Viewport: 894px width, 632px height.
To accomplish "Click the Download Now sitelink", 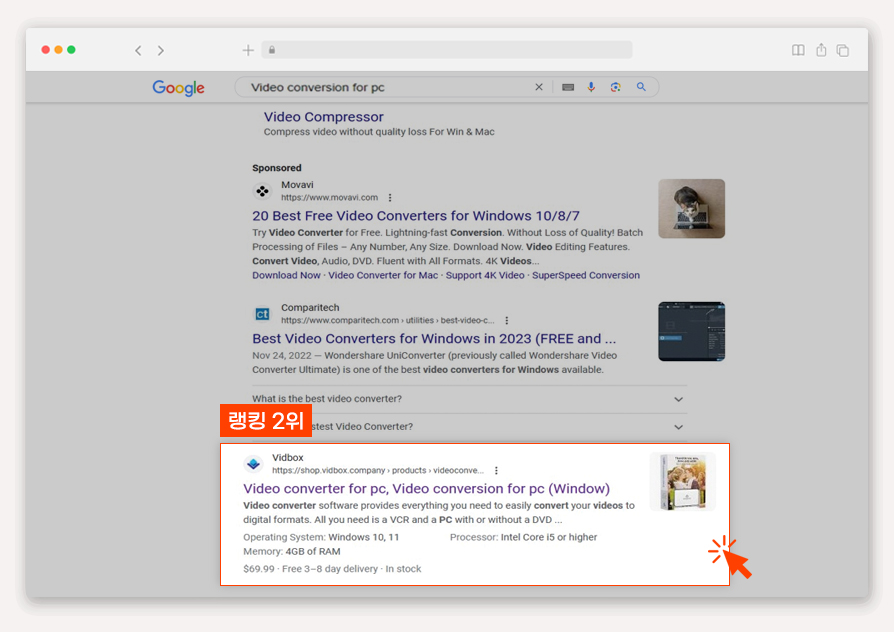I will pos(286,275).
